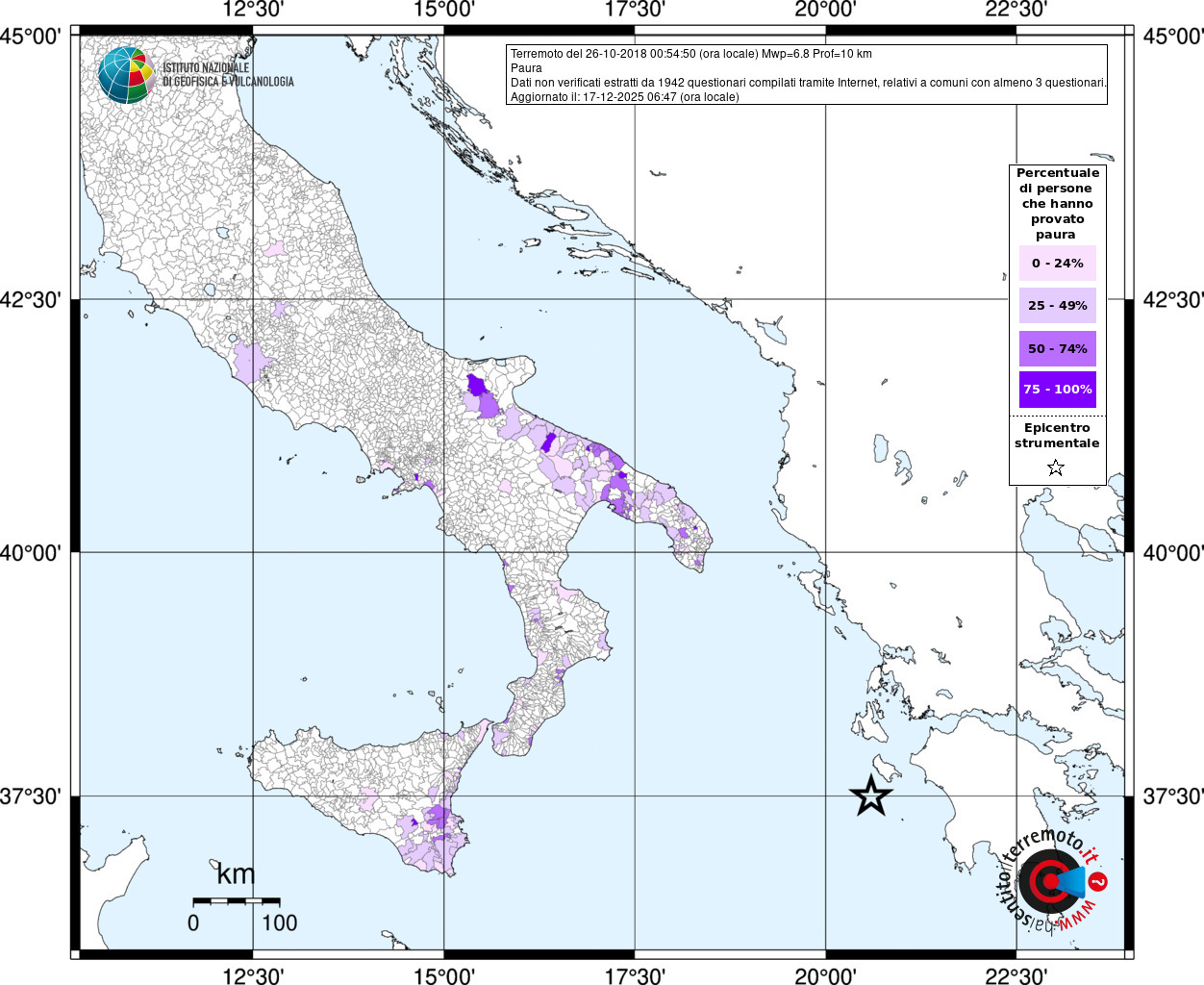Click the earthquake info text box

[x=807, y=75]
